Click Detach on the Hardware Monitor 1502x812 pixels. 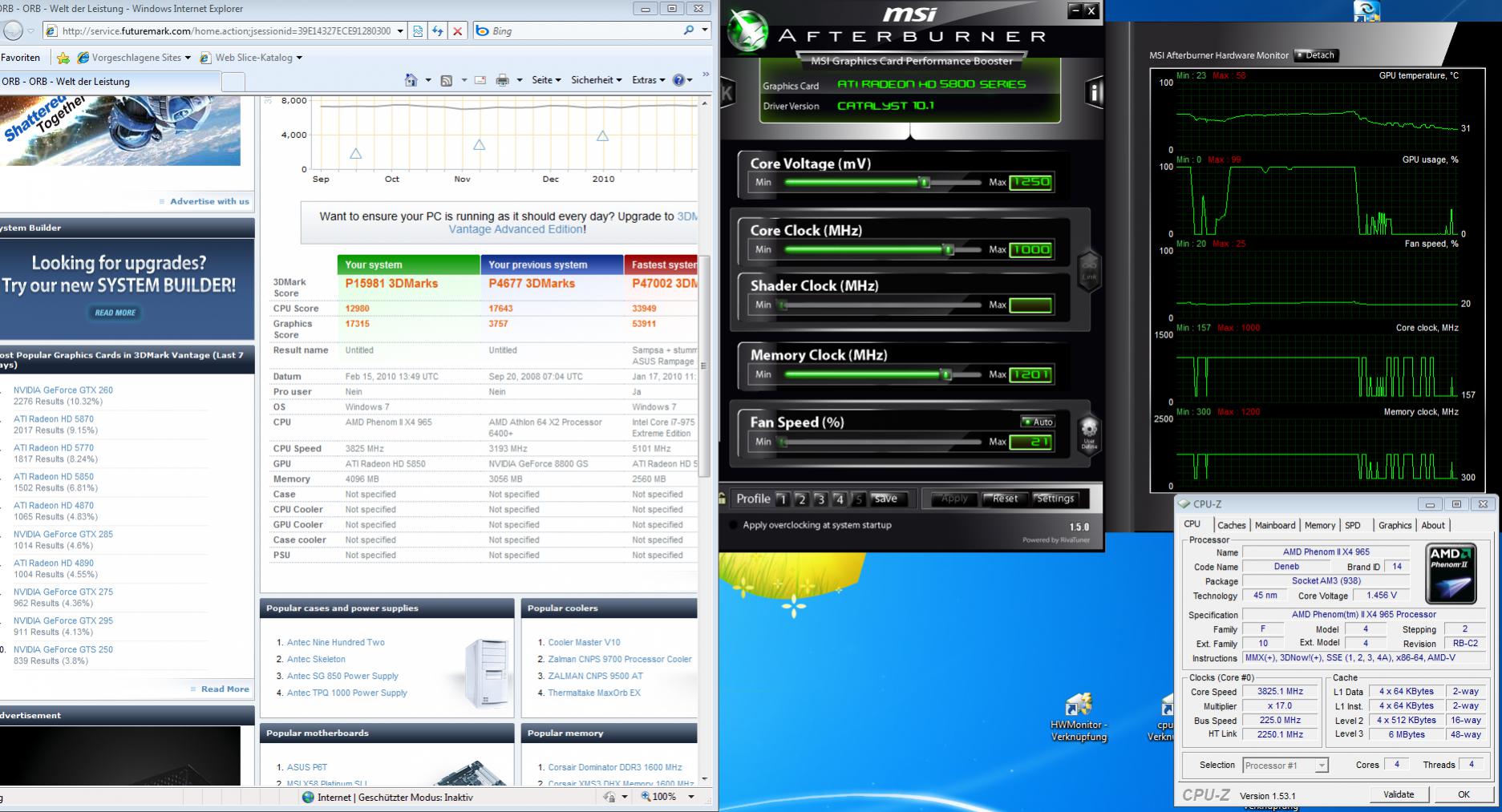pyautogui.click(x=1315, y=55)
